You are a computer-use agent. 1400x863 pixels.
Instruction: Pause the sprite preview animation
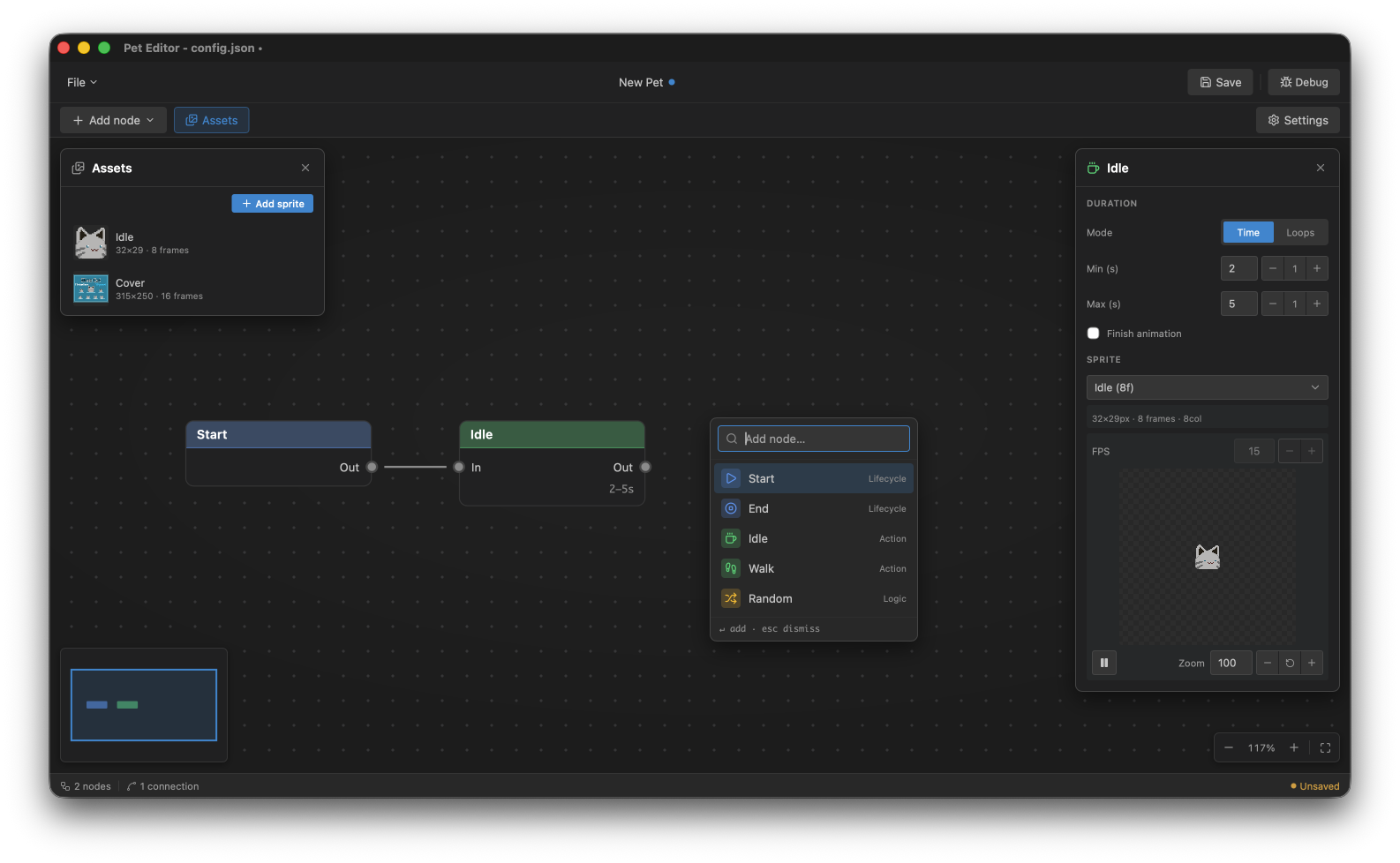point(1104,663)
